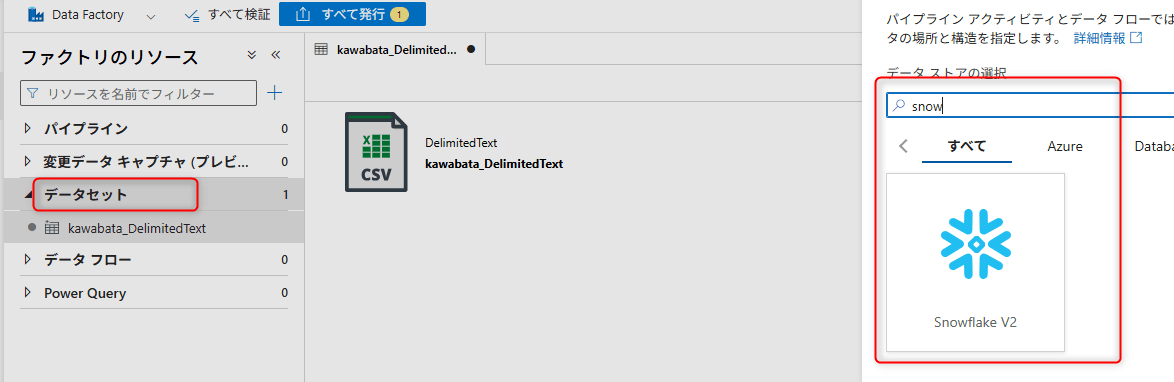Click the パイプライン count 0
1174x382 pixels.
(285, 129)
